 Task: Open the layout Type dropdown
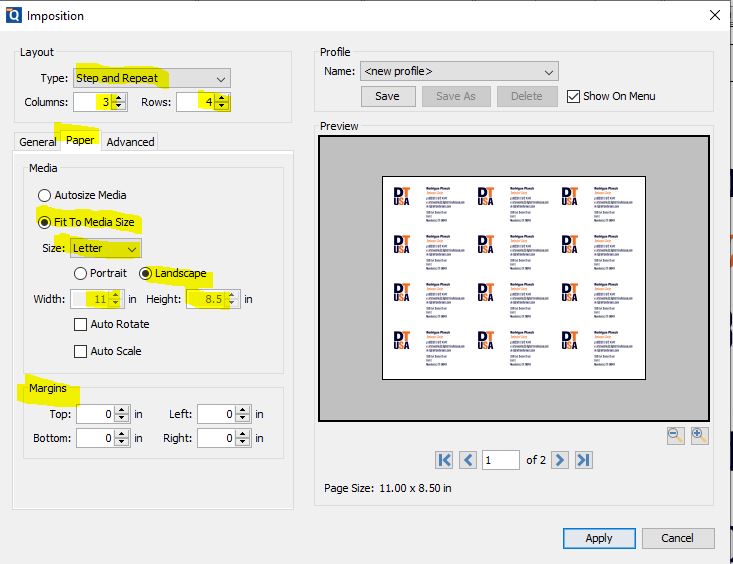click(x=152, y=78)
